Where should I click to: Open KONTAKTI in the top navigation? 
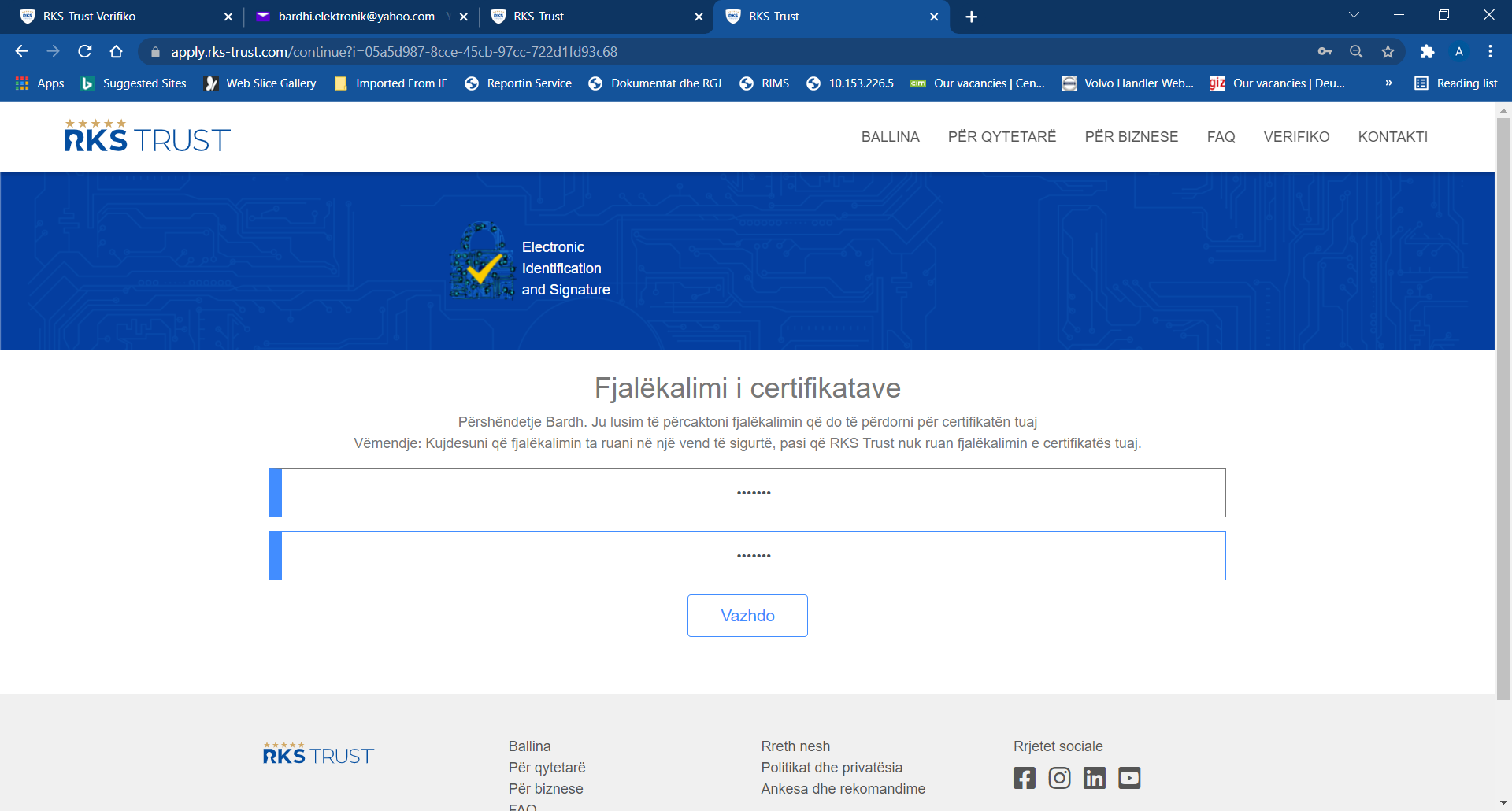click(x=1392, y=137)
